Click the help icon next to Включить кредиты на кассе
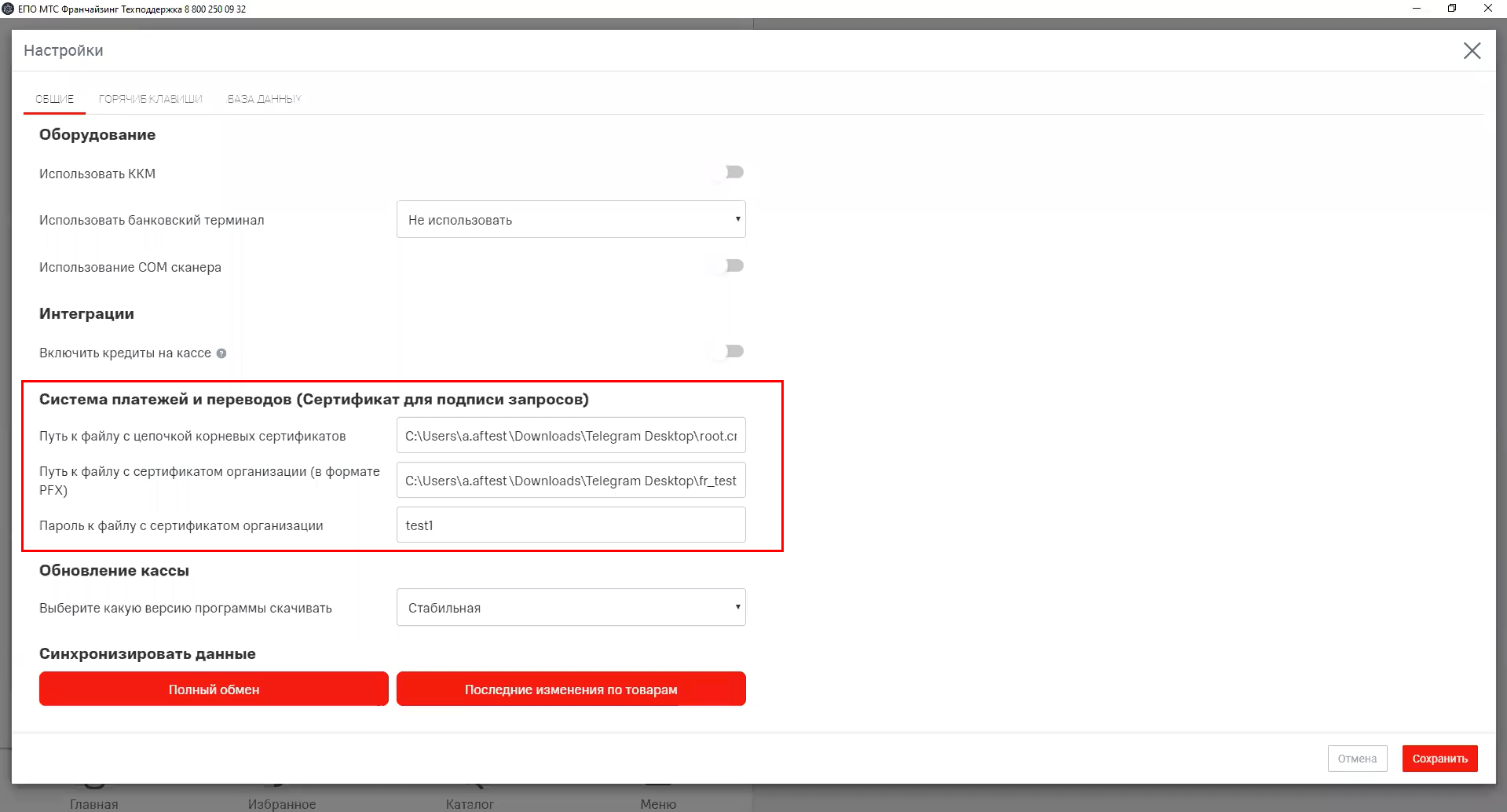 coord(221,353)
